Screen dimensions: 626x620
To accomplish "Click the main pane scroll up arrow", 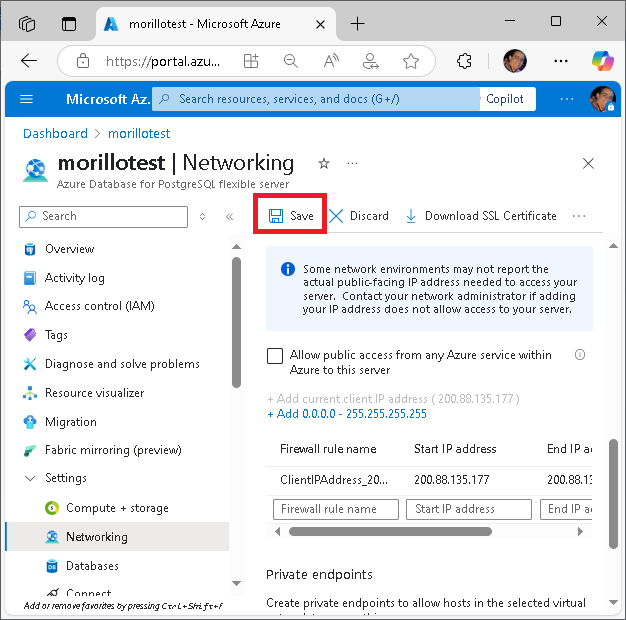I will (x=614, y=246).
